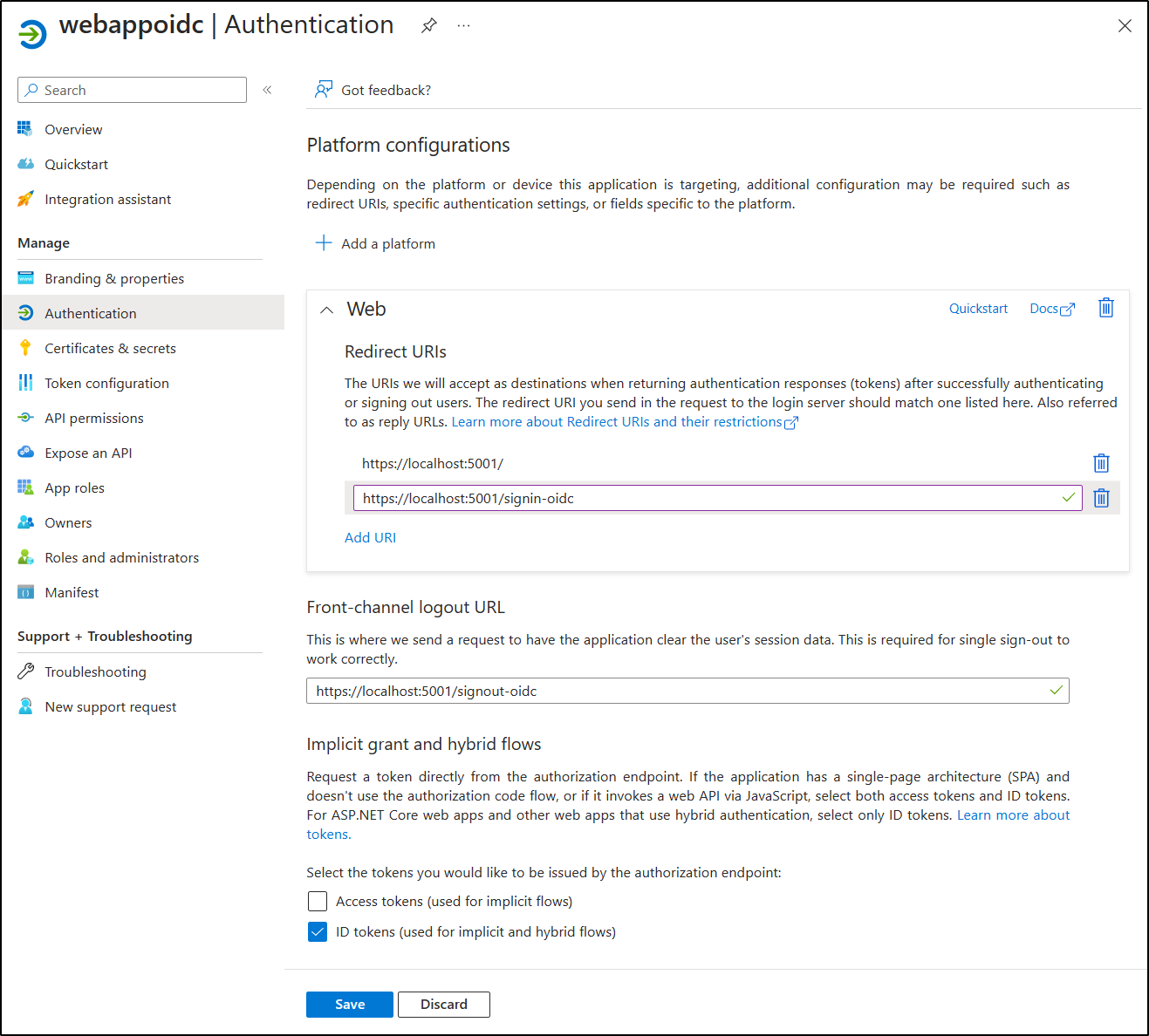This screenshot has height=1036, width=1149.
Task: Open Branding & properties from sidebar
Action: click(x=114, y=278)
